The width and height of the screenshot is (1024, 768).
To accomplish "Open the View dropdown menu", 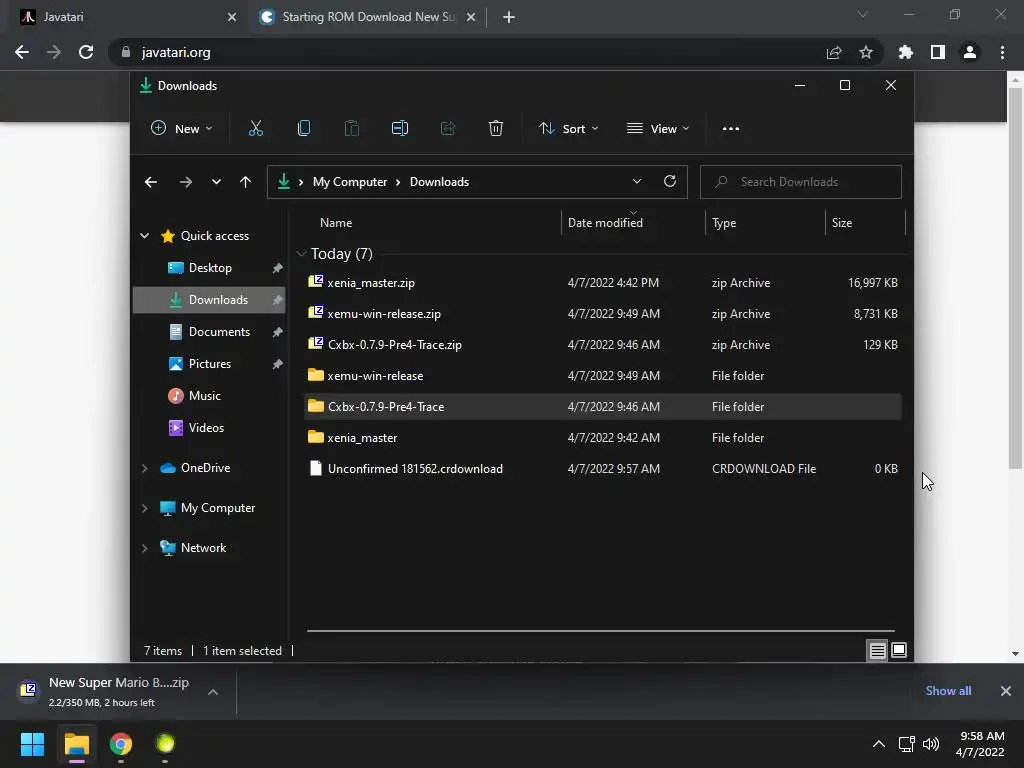I will pyautogui.click(x=658, y=129).
